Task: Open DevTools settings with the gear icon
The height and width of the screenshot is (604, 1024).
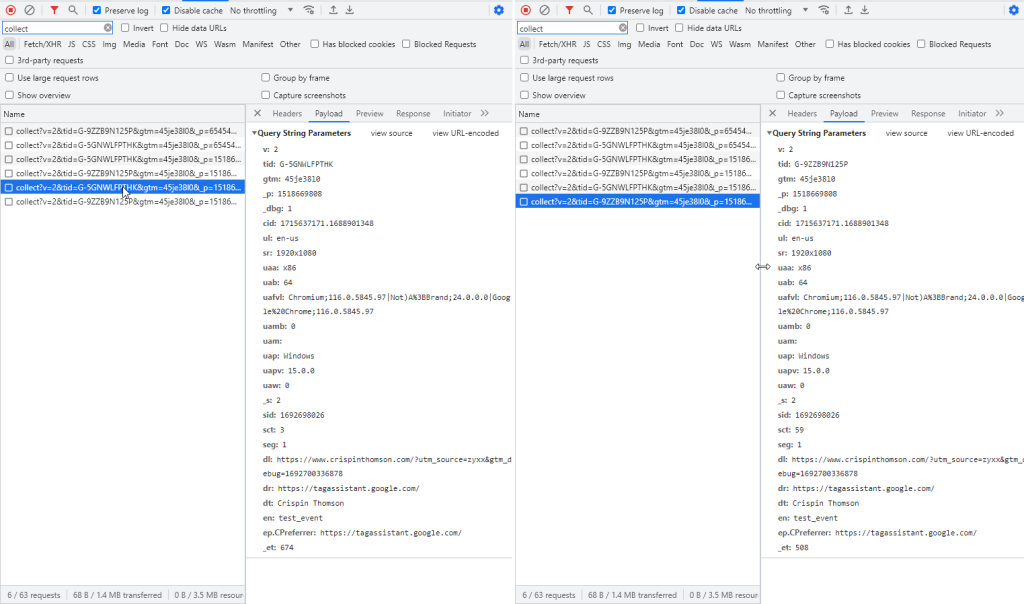Action: point(498,9)
